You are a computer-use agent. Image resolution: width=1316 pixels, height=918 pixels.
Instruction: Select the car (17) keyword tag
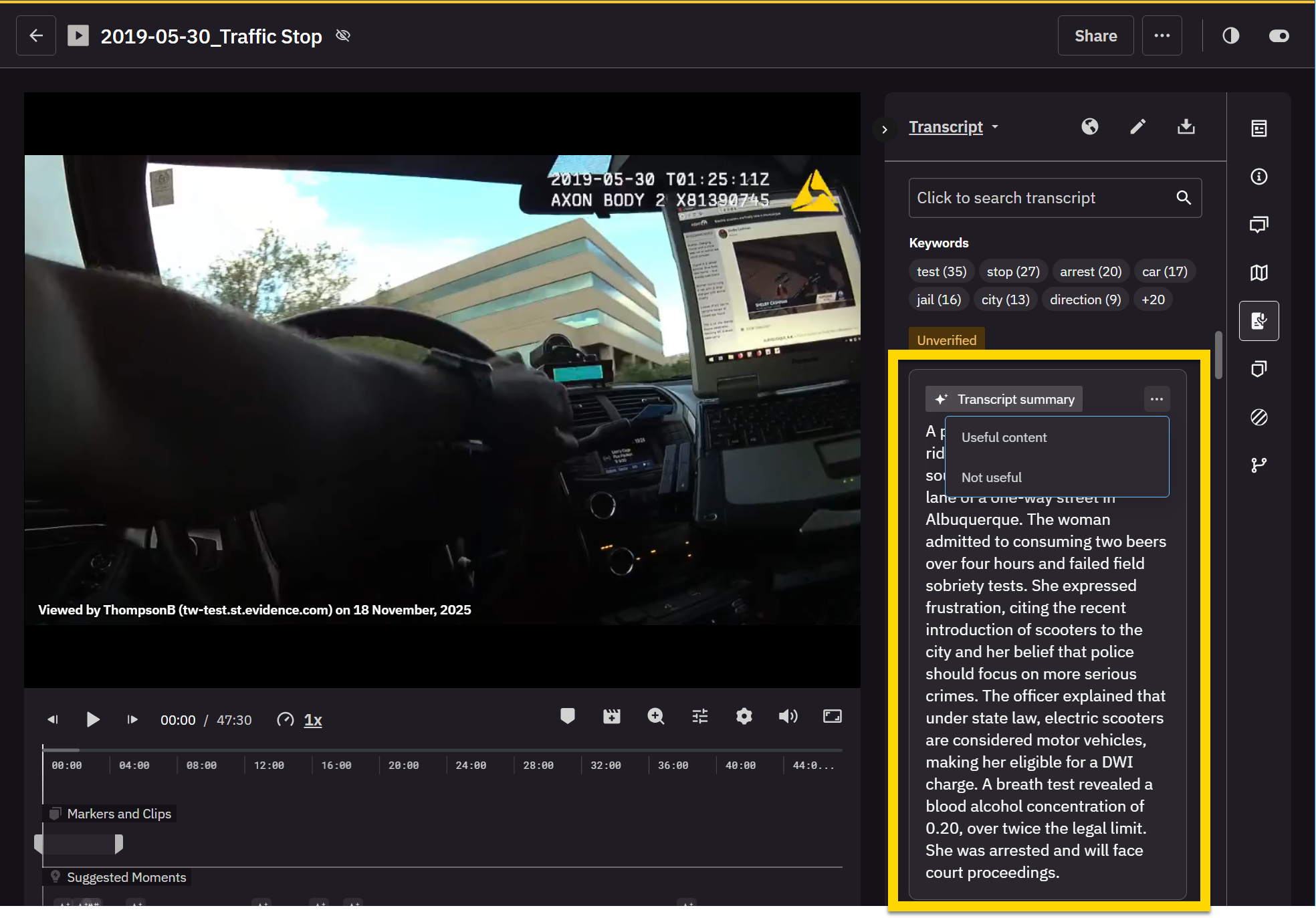click(1164, 271)
